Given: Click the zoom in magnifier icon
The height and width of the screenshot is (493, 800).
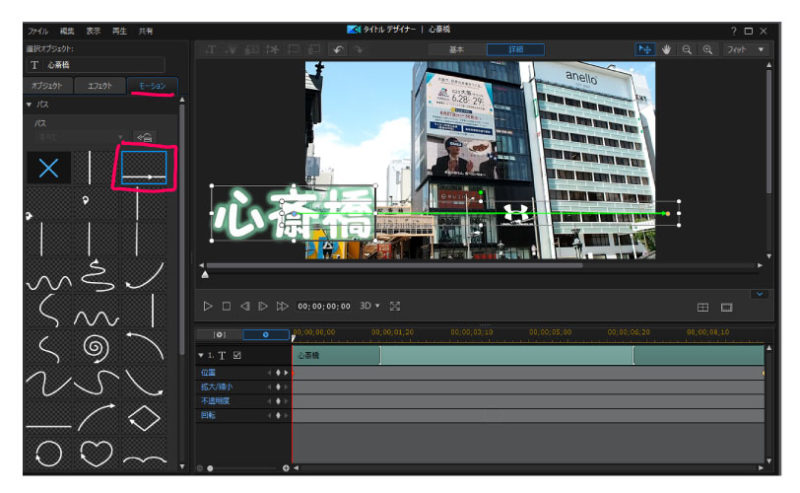Looking at the screenshot, I should (x=708, y=49).
